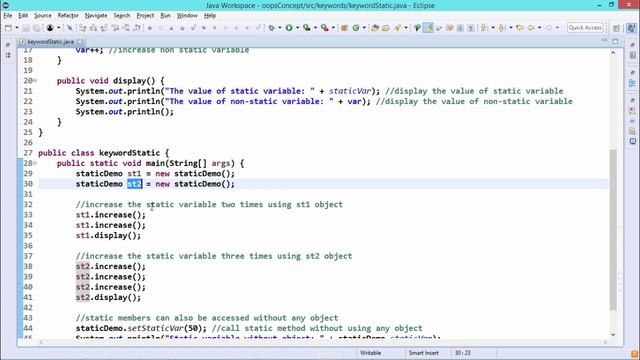
Task: Open the Project menu
Action: [145, 16]
